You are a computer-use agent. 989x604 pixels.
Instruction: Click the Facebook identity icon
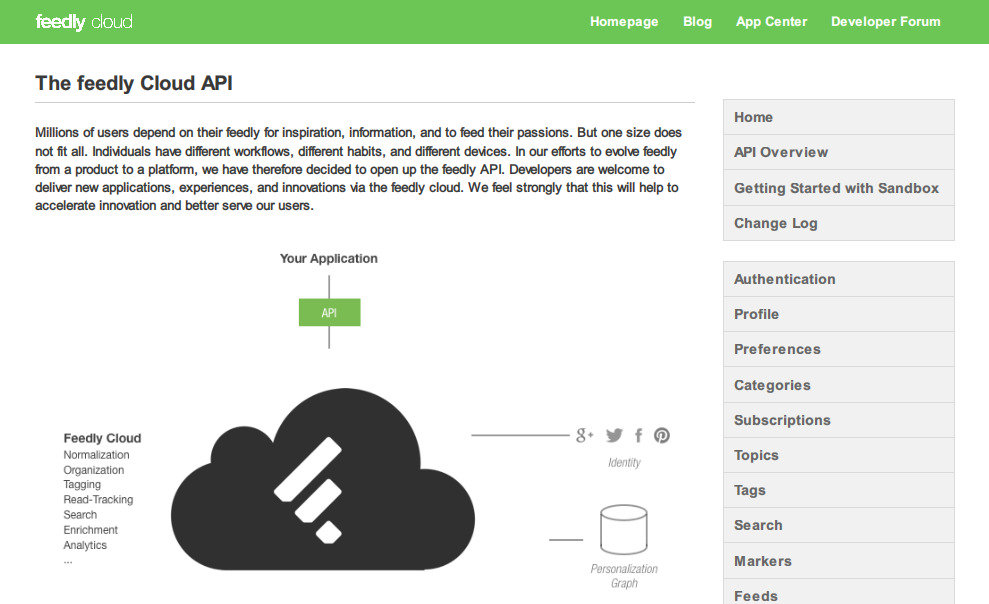pyautogui.click(x=638, y=435)
